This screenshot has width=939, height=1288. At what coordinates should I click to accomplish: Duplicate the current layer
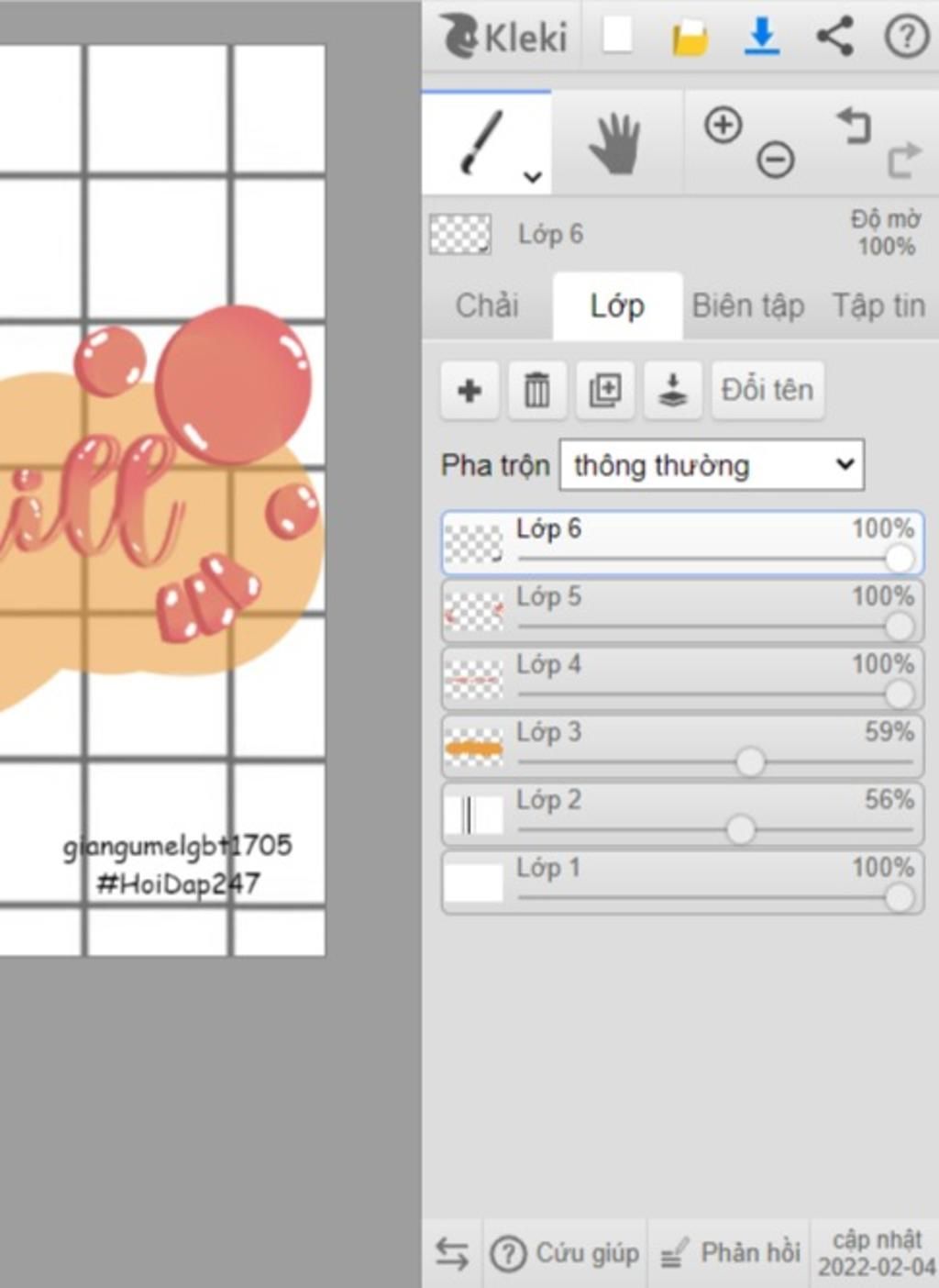[605, 391]
